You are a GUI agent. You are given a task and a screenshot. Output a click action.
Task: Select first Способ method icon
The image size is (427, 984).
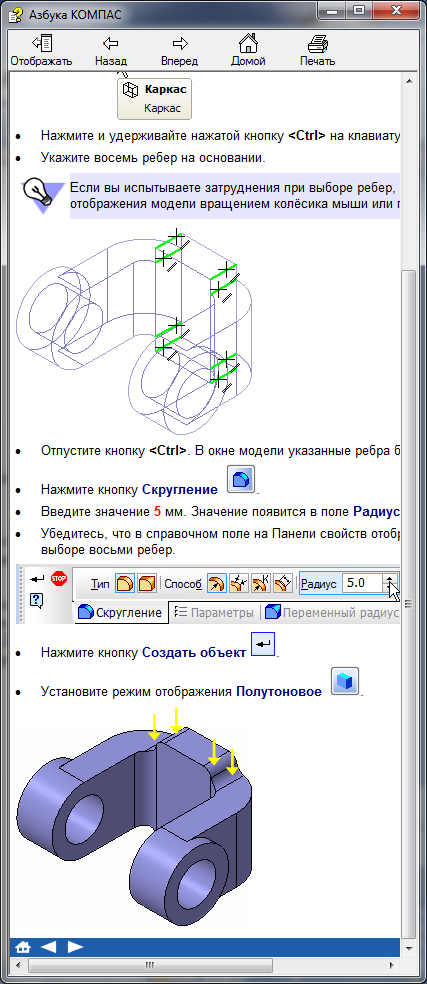pos(217,584)
